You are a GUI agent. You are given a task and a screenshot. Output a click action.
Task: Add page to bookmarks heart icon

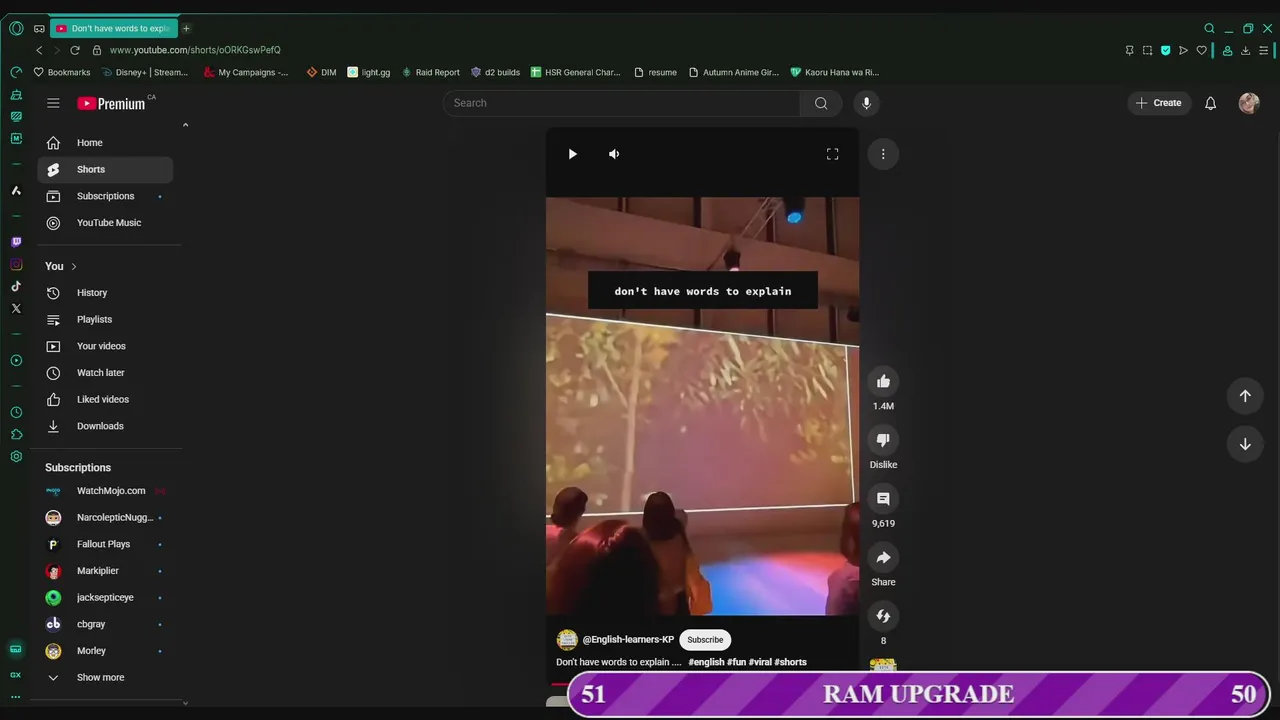tap(1201, 50)
